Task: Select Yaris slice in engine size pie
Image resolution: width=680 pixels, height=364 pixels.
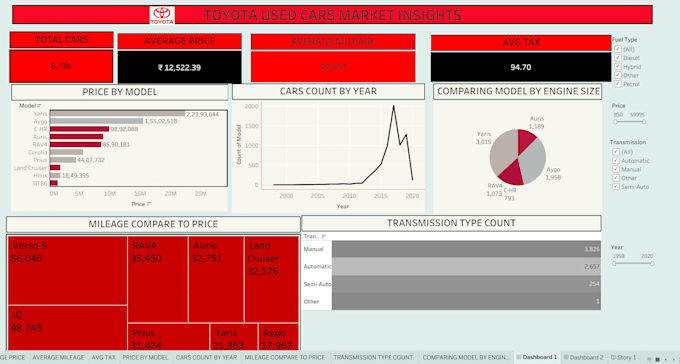Action: coord(503,152)
